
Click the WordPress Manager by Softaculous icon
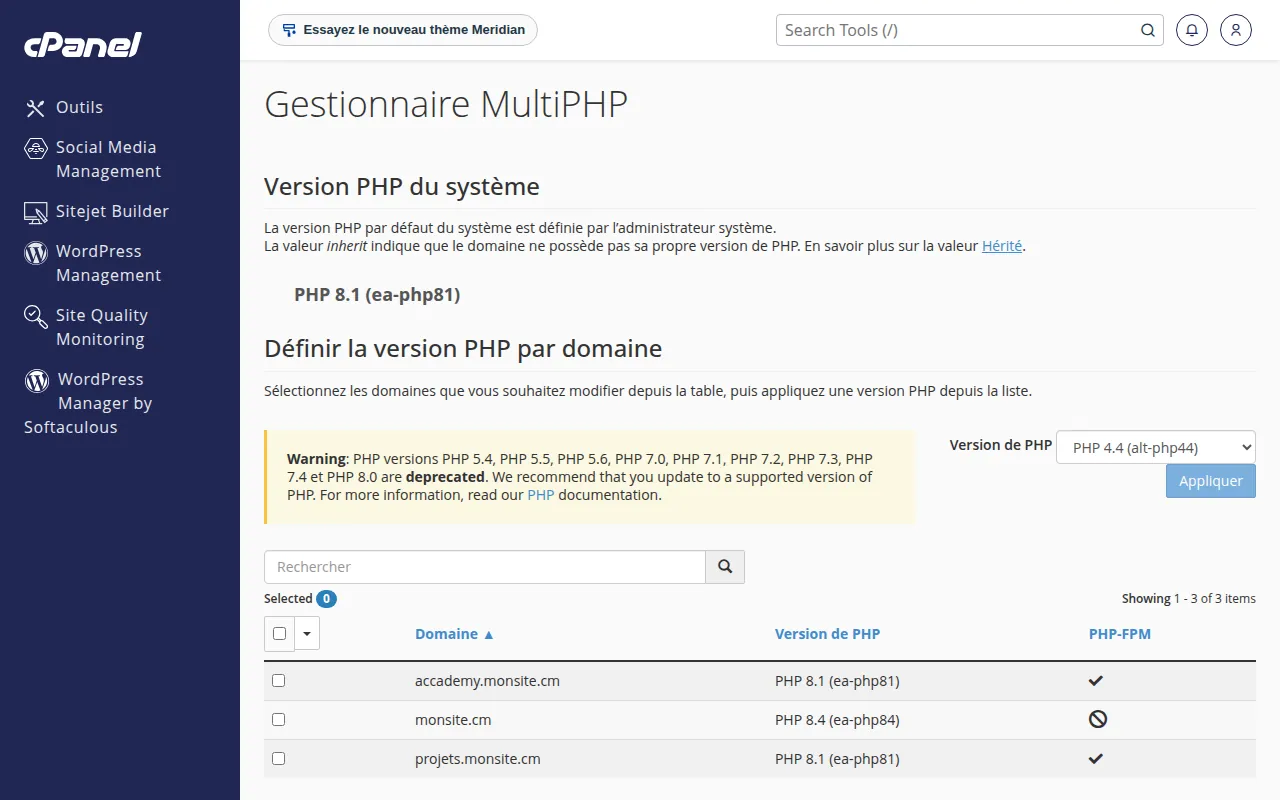pos(37,380)
